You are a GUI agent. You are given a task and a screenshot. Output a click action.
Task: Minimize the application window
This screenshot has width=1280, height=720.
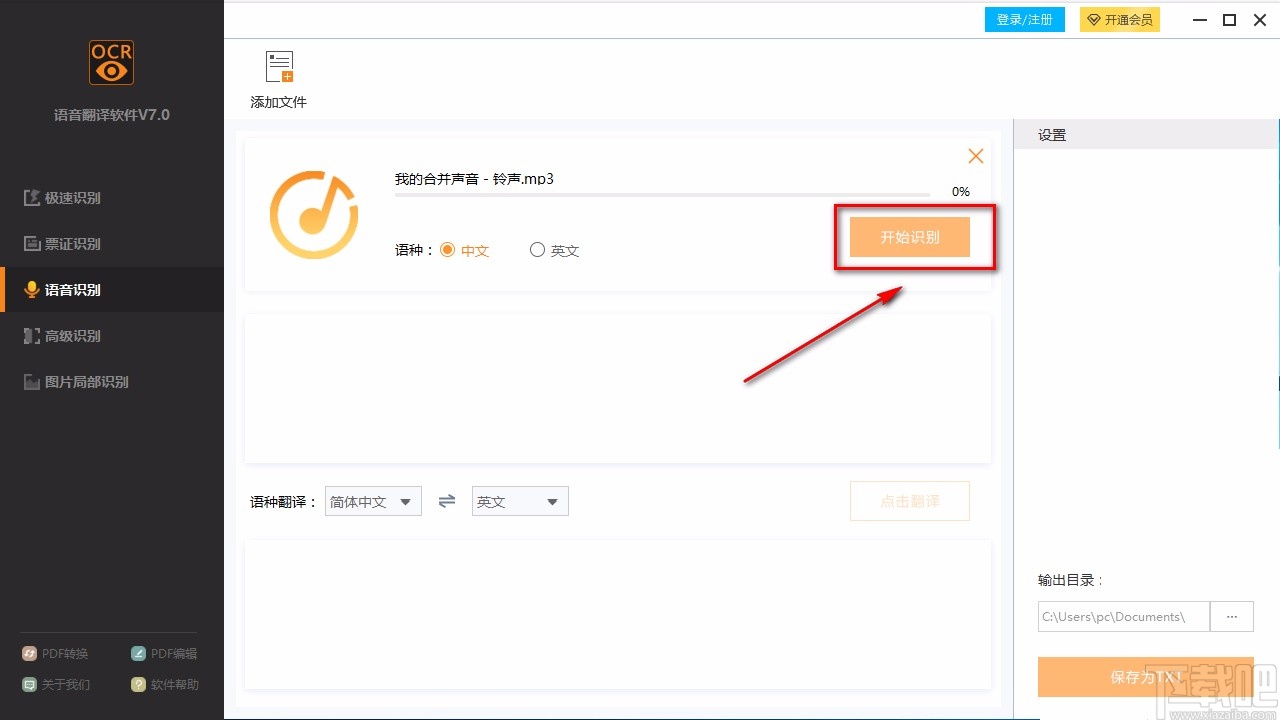[1200, 20]
